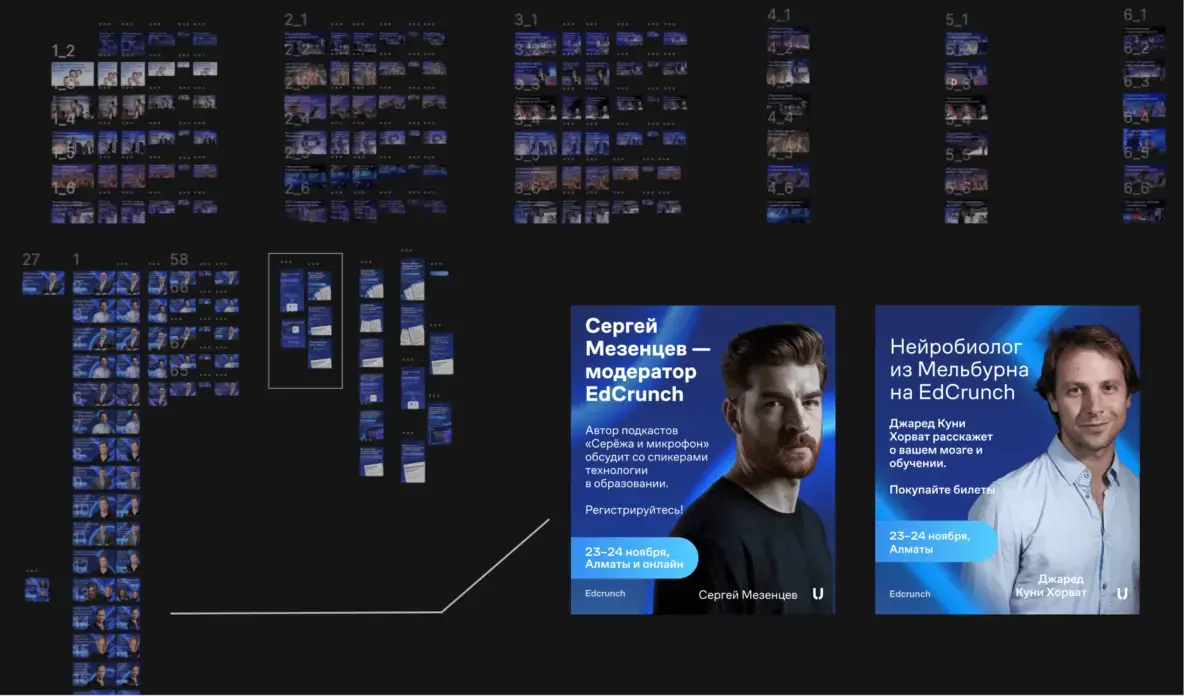
Task: Click the headline 'Сергей Мезенцев — модератор EdCrunch'
Action: tap(648, 360)
